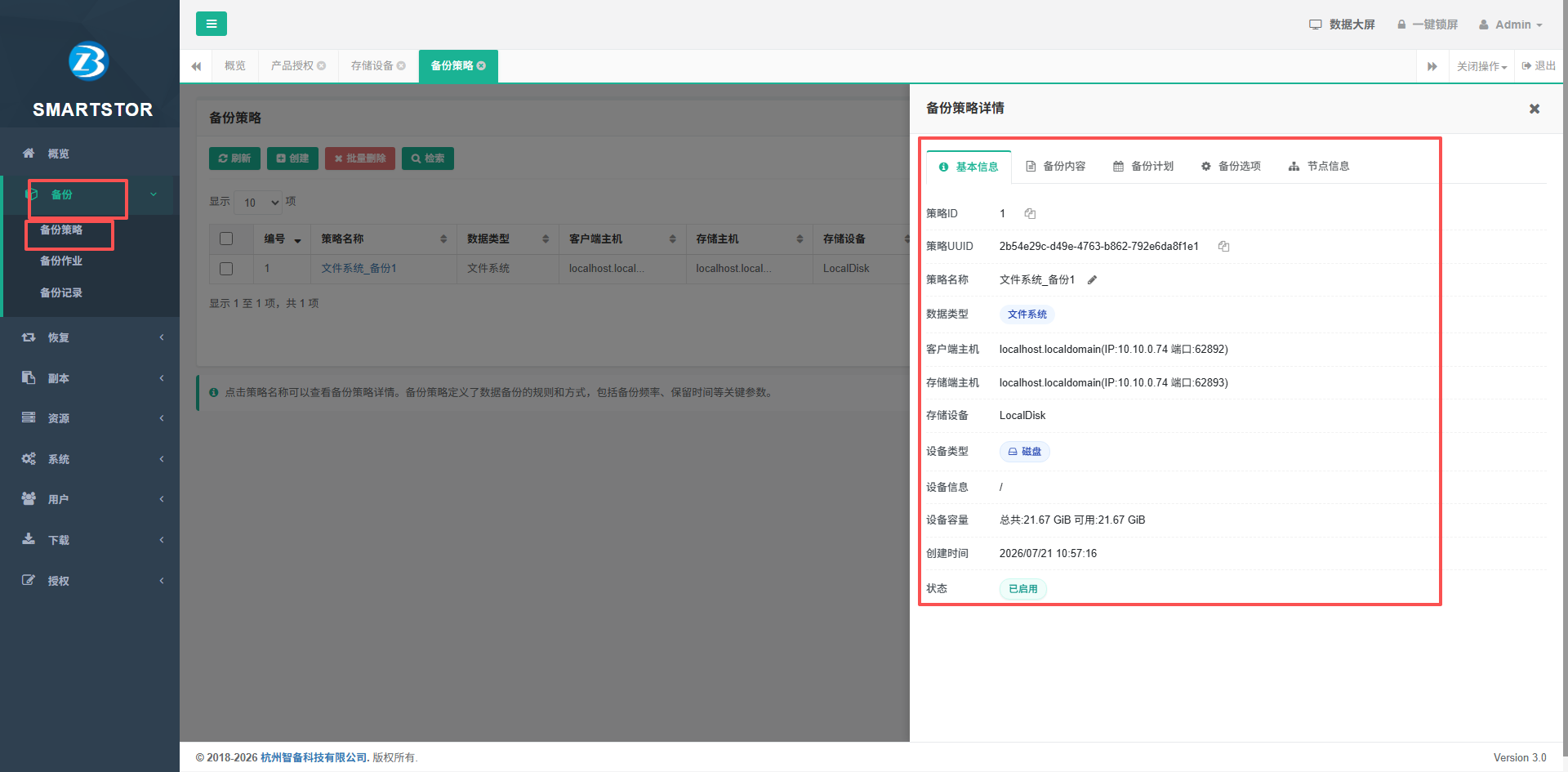The image size is (1568, 772).
Task: Switch to the 基本信息 tab
Action: pyautogui.click(x=969, y=167)
